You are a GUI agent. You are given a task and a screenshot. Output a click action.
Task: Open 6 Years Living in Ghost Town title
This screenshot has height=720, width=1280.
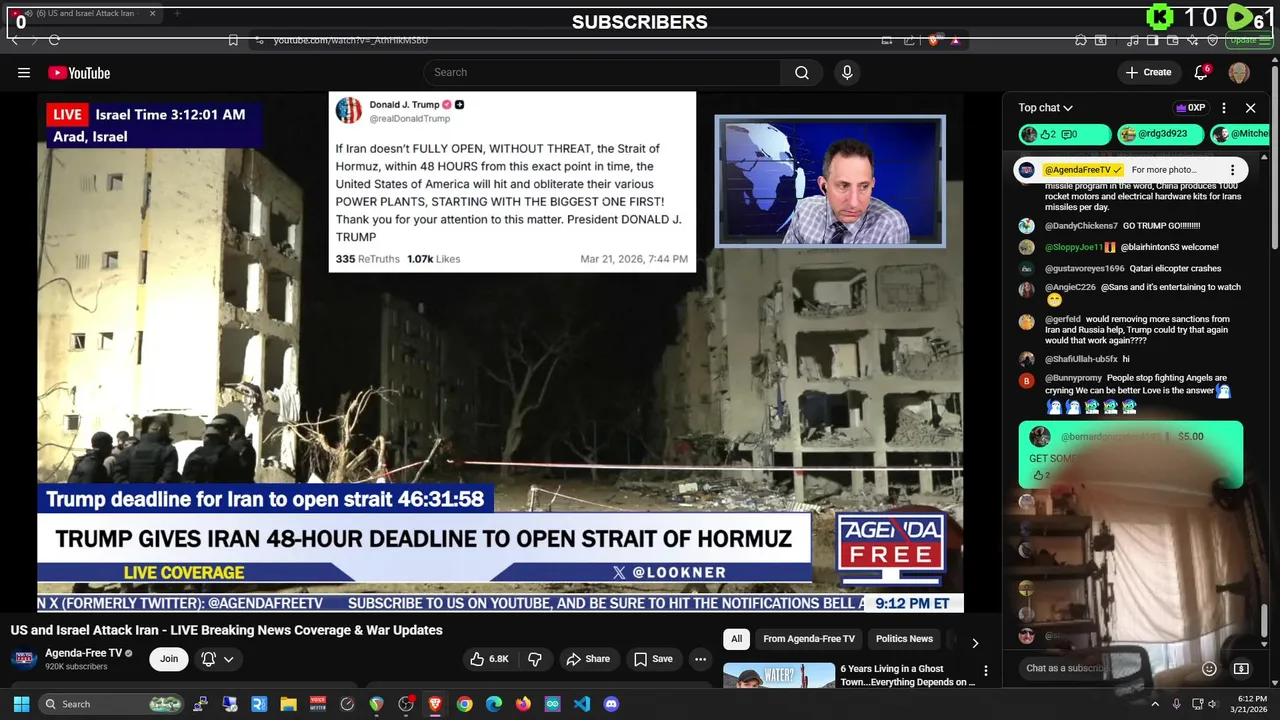907,675
